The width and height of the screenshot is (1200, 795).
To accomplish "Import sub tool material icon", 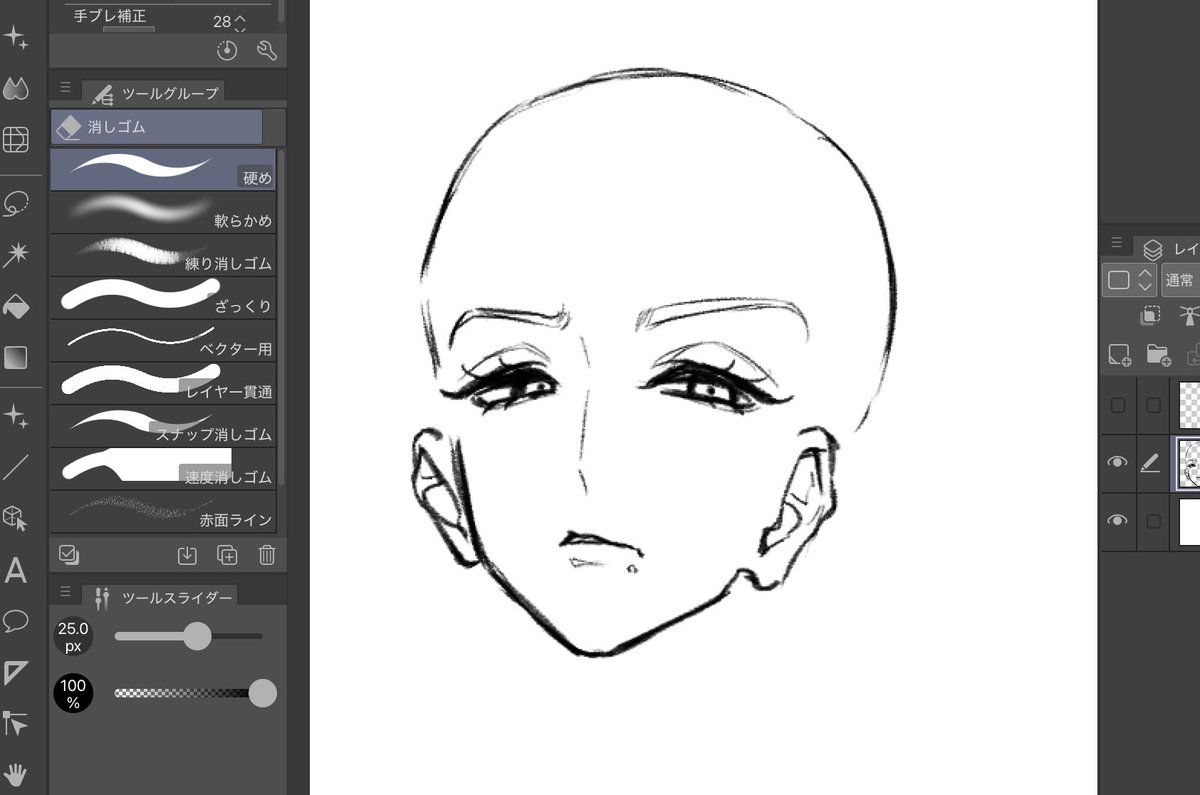I will pos(187,555).
